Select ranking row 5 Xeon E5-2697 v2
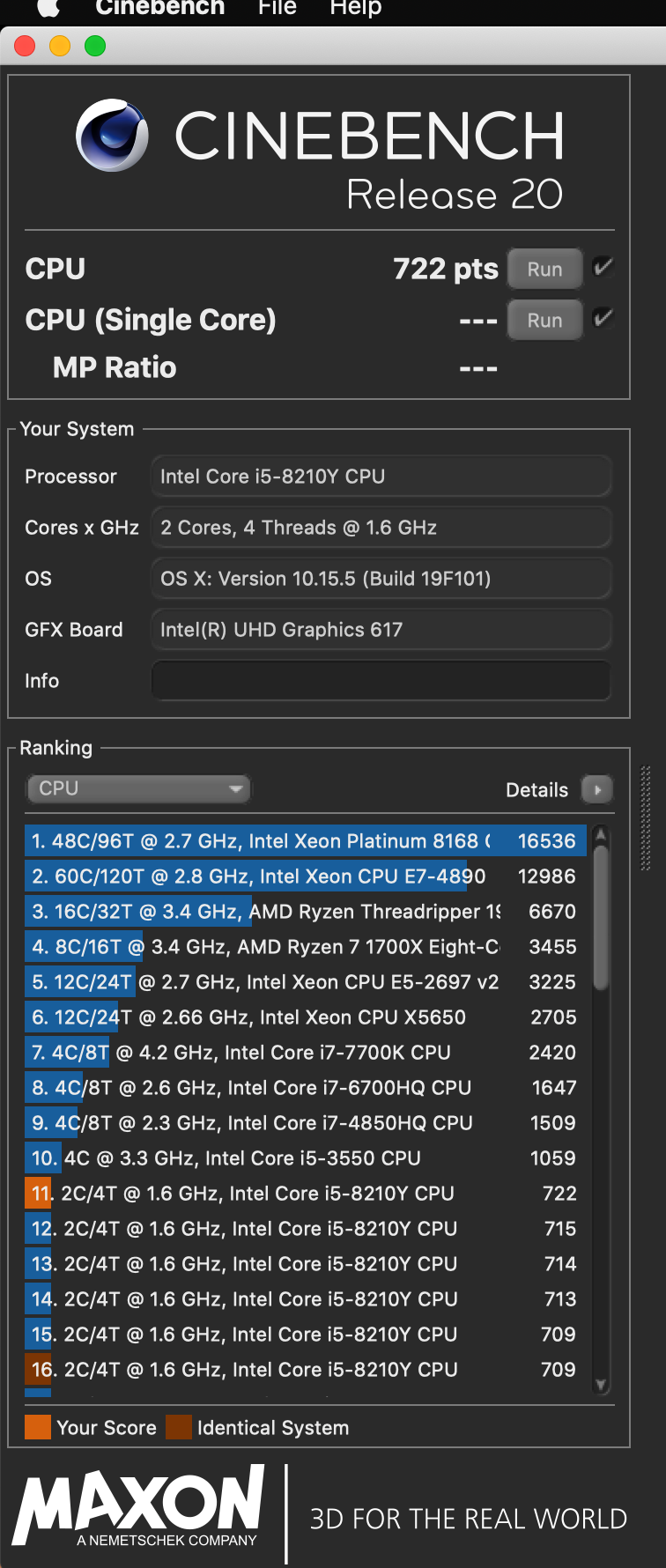Viewport: 666px width, 1568px height. tap(306, 982)
